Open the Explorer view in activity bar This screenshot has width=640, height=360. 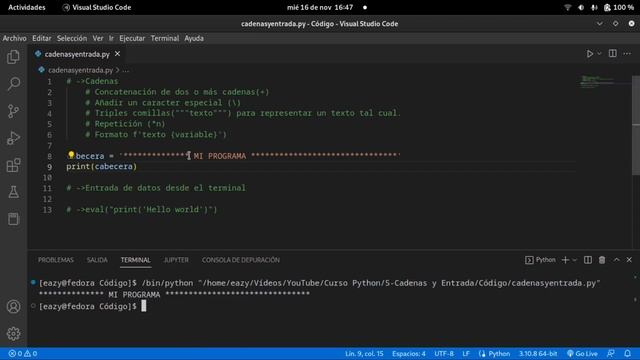(13, 57)
